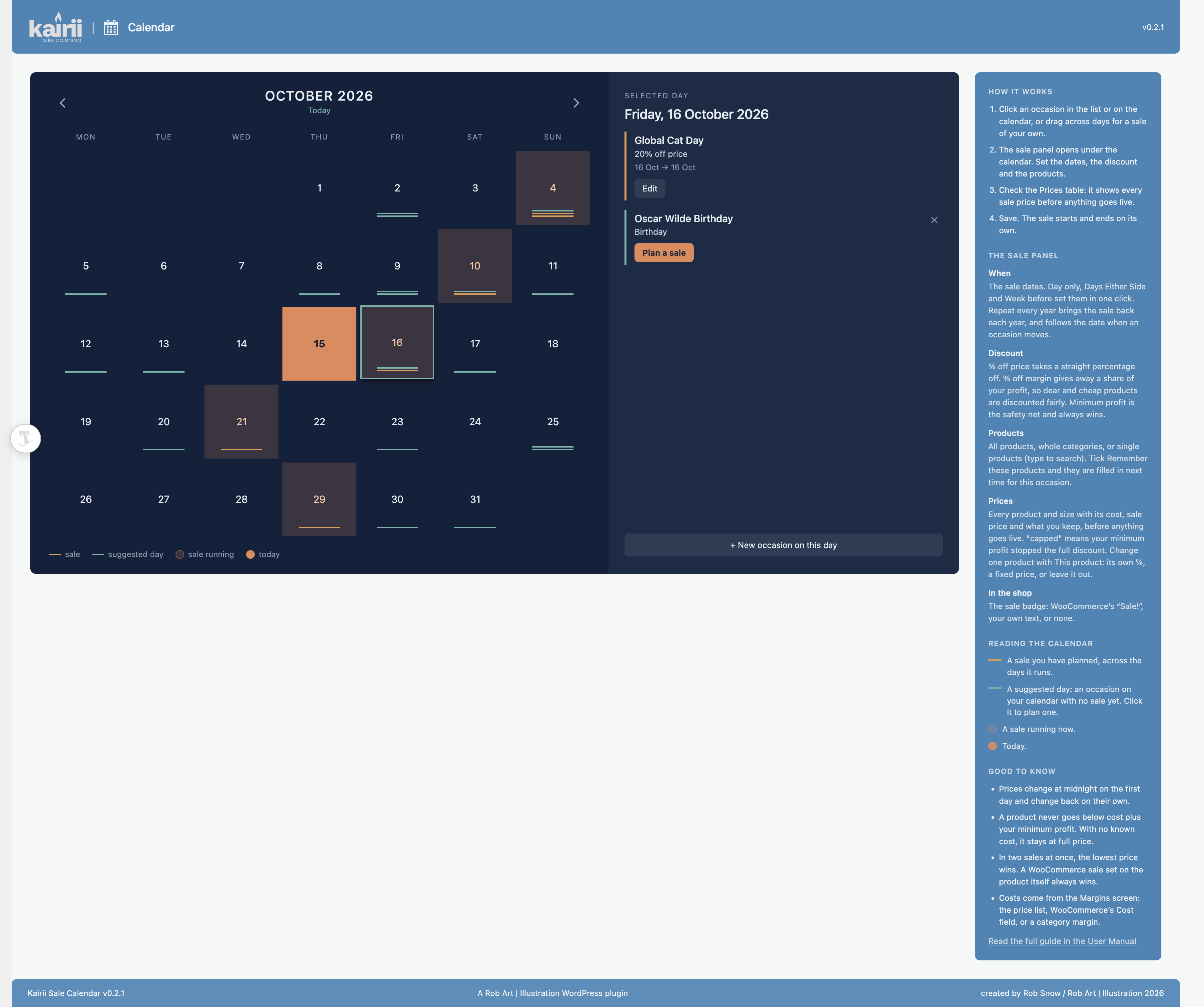Click 'Kairii Sale Calendar v0.2.1' footer text
Viewport: 1204px width, 1007px height.
pyautogui.click(x=76, y=993)
